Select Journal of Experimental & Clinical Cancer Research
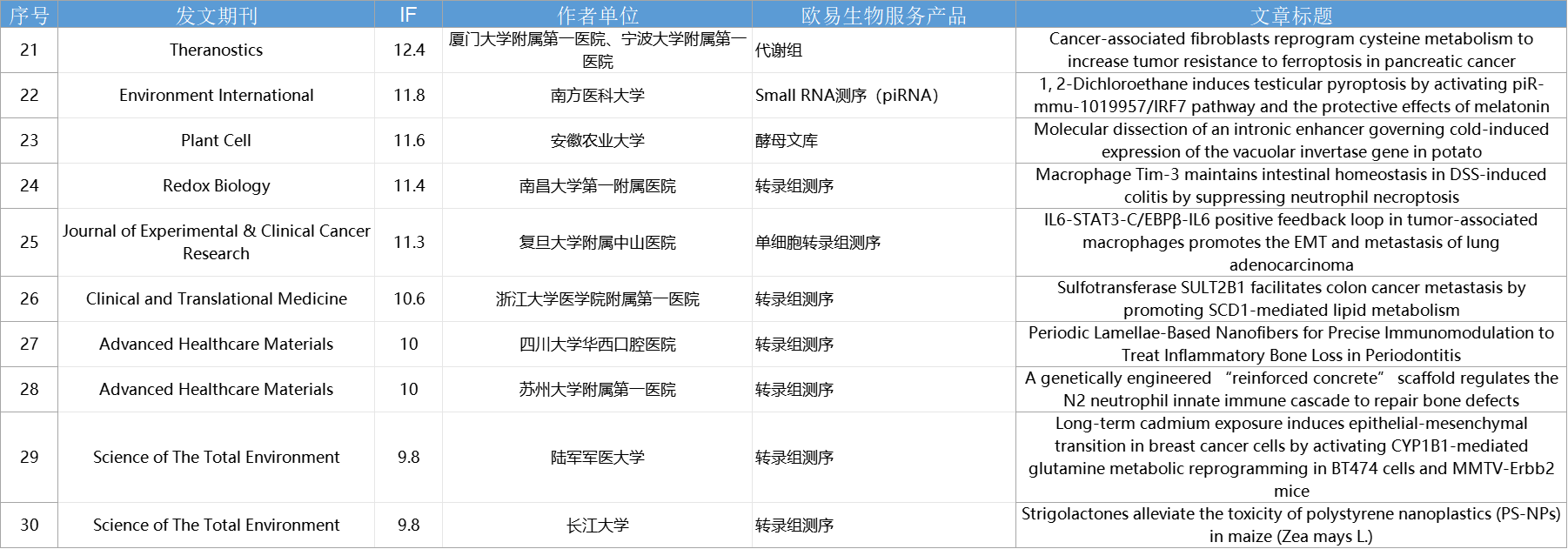Viewport: 1568px width, 549px height. click(x=216, y=242)
